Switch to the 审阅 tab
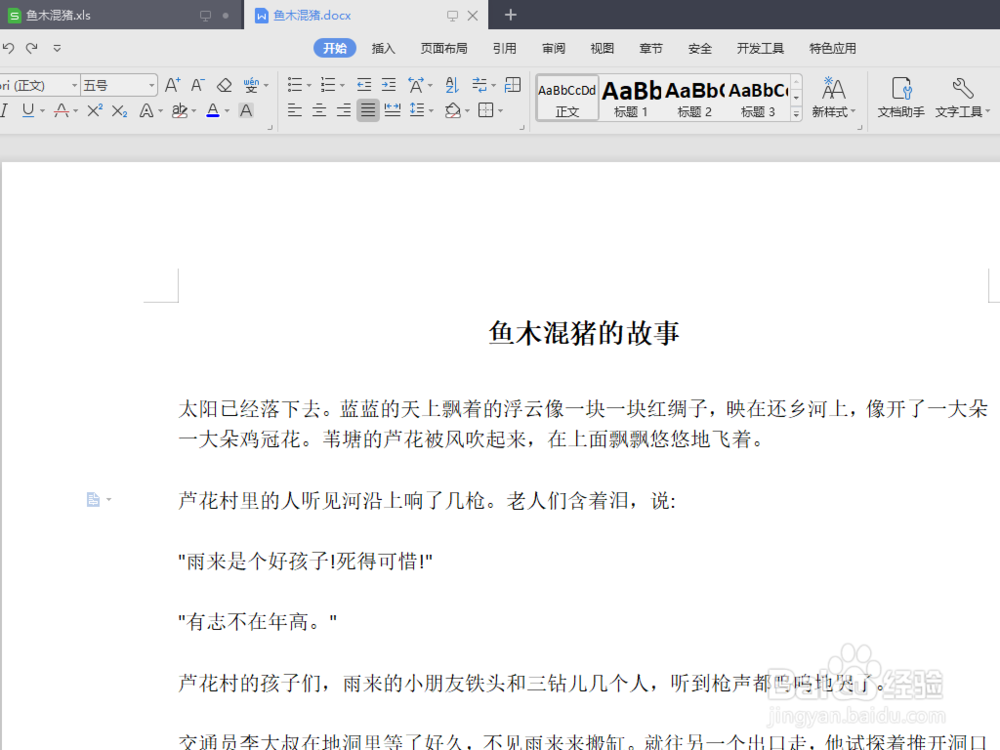Viewport: 1000px width, 750px height. [x=554, y=48]
